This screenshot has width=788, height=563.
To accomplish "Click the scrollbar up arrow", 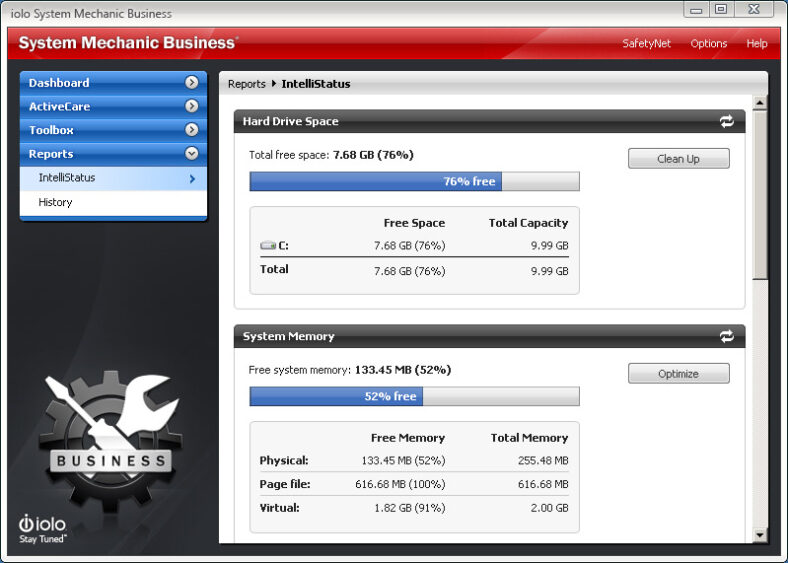I will [x=760, y=103].
